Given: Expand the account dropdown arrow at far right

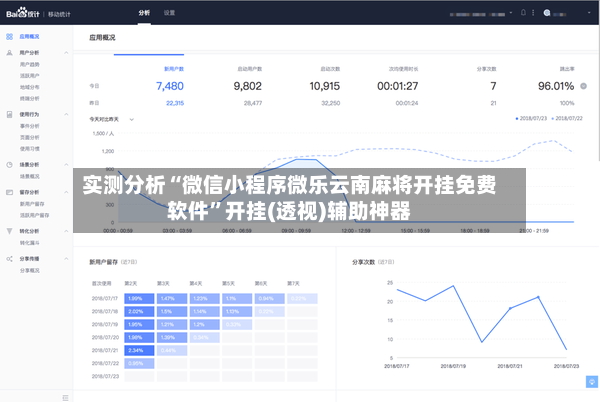Looking at the screenshot, I should click(x=589, y=13).
